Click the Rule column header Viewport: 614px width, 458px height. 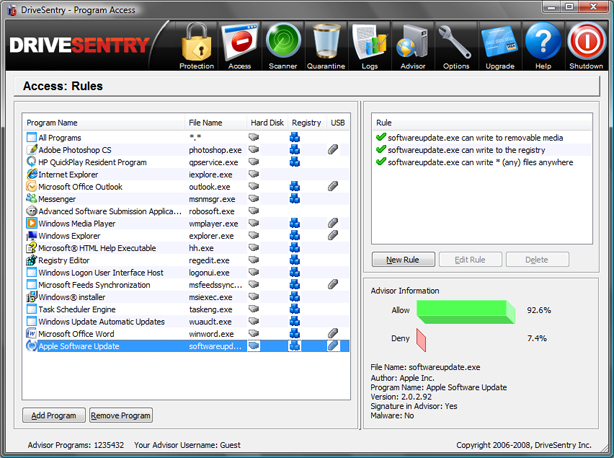coord(482,123)
